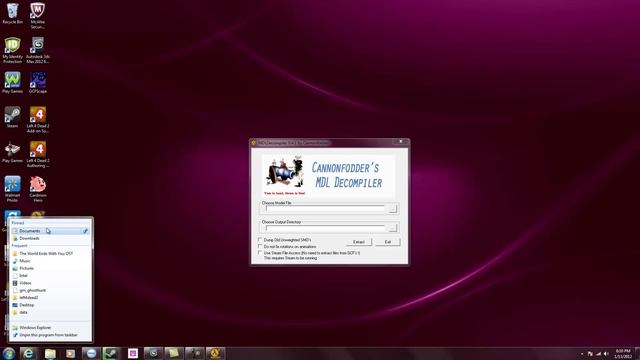Viewport: 640px width, 360px height.
Task: Open the Cardmon Hero desktop icon
Action: [x=38, y=189]
